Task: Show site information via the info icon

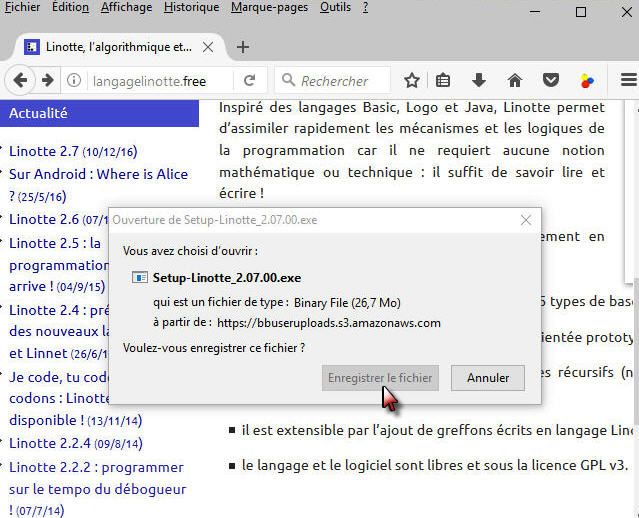Action: point(74,80)
